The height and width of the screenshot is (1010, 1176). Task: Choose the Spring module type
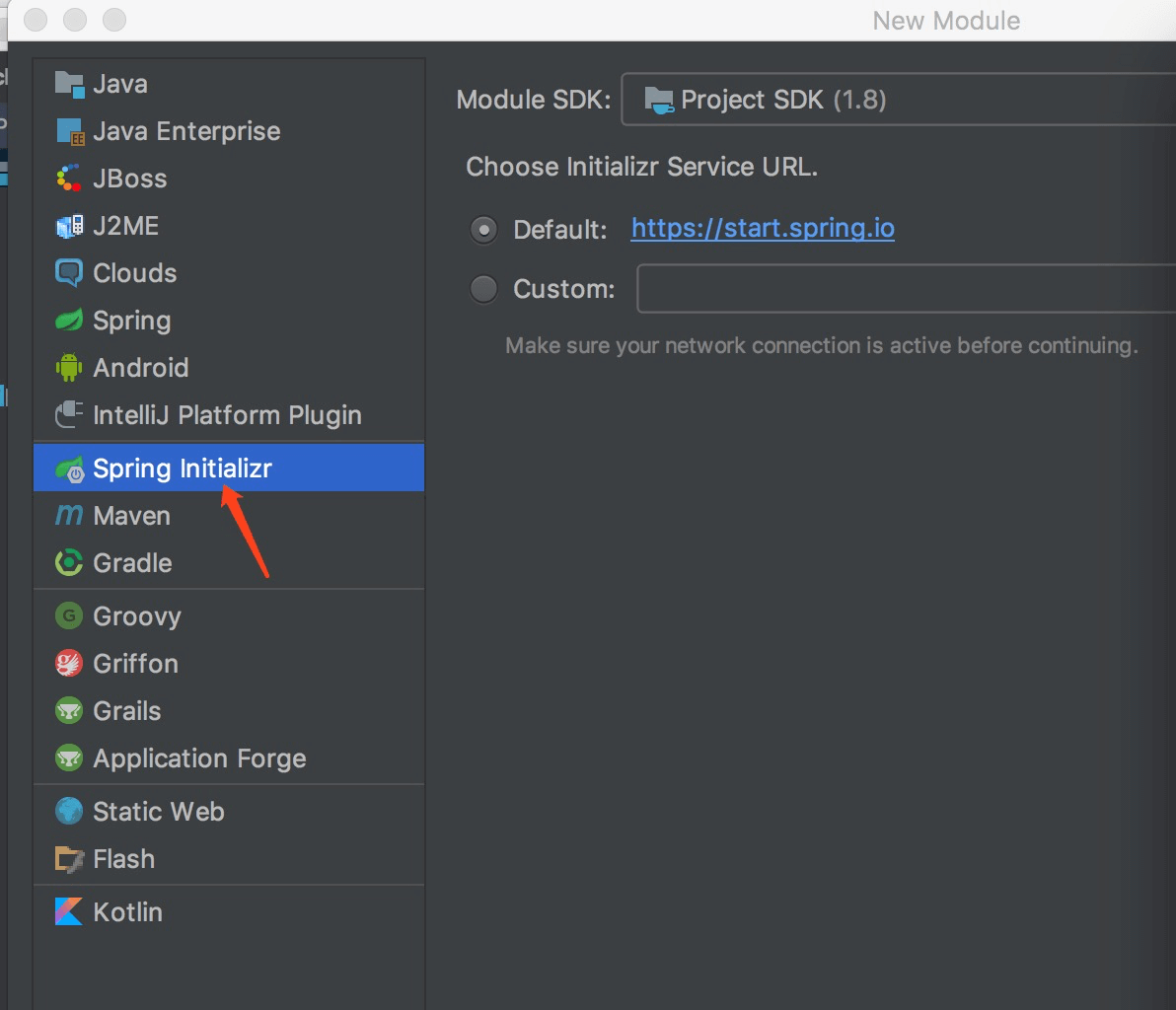(131, 321)
